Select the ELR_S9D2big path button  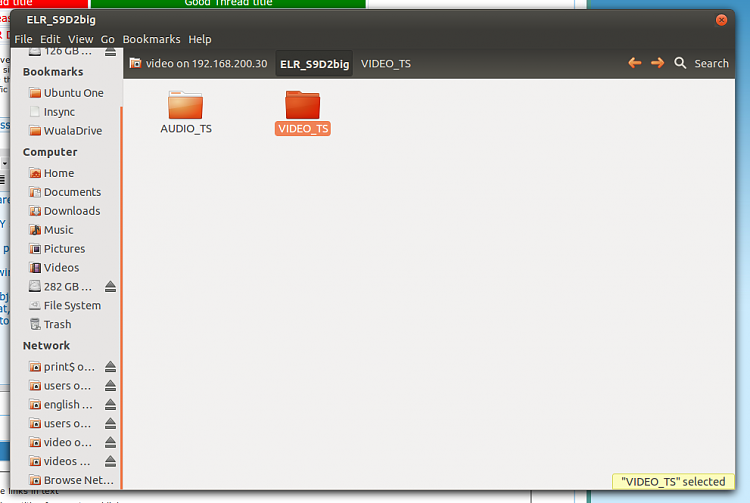(x=314, y=64)
